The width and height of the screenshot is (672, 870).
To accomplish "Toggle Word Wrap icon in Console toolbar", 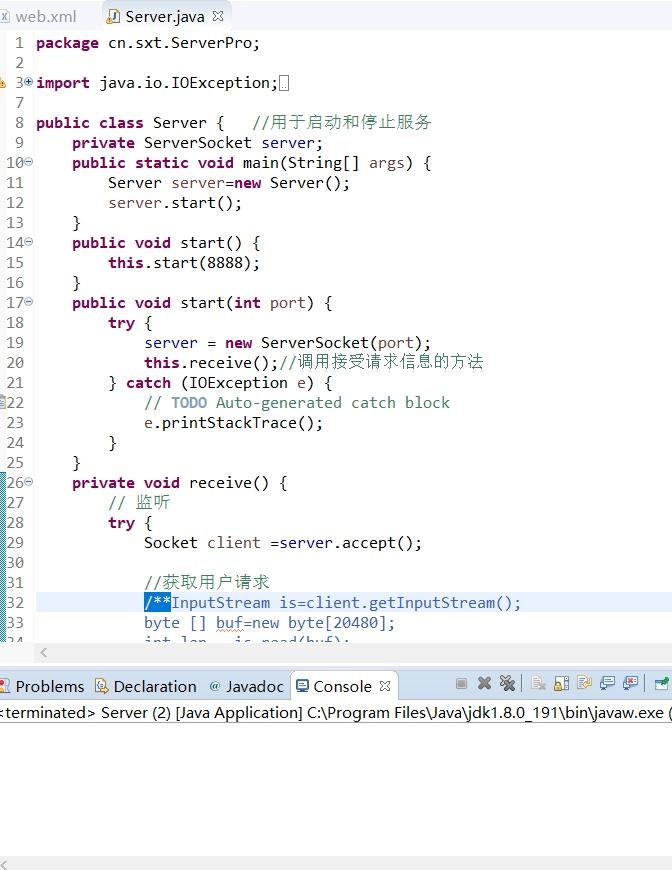I will (584, 684).
